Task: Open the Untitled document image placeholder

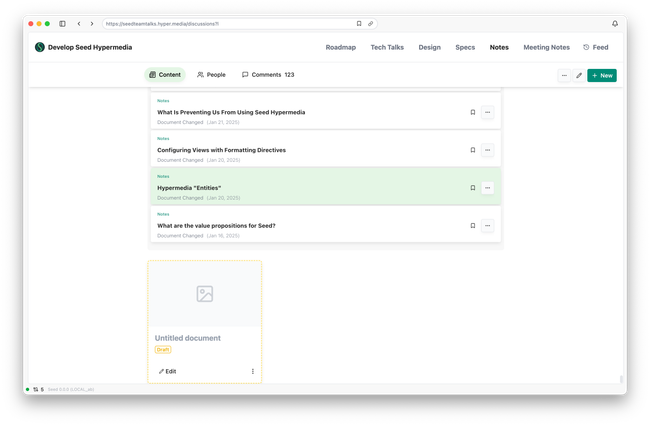Action: pos(204,294)
